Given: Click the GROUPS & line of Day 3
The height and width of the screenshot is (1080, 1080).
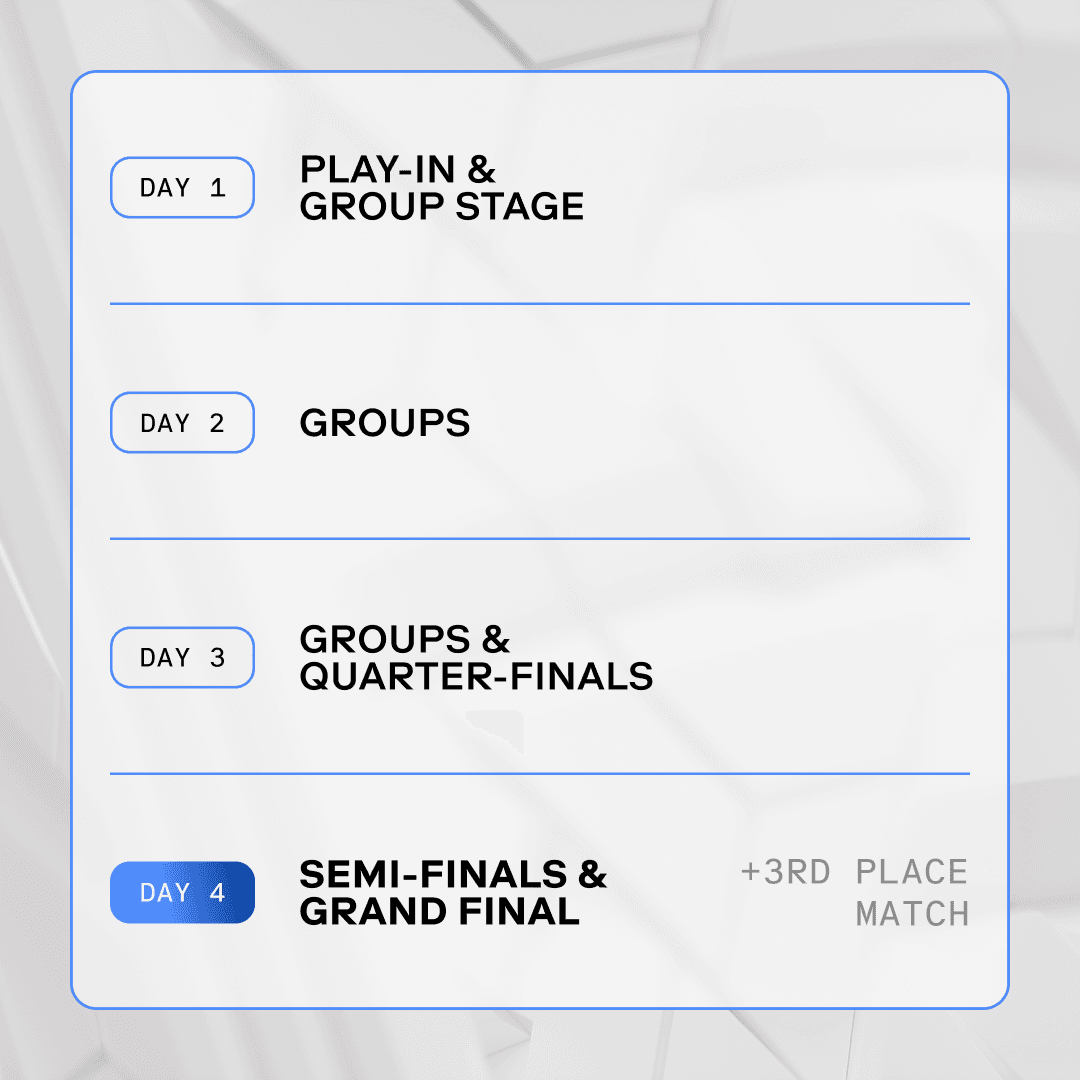Looking at the screenshot, I should pyautogui.click(x=405, y=639).
